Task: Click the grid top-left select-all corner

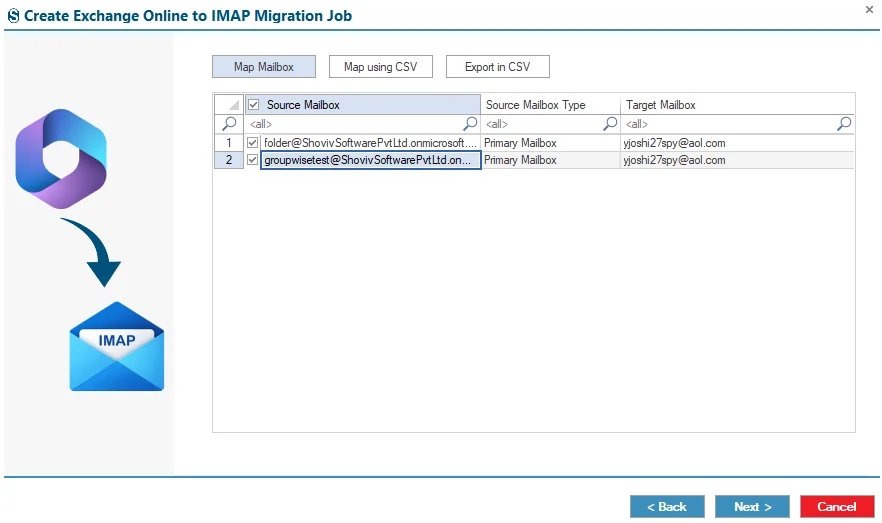Action: tap(229, 105)
